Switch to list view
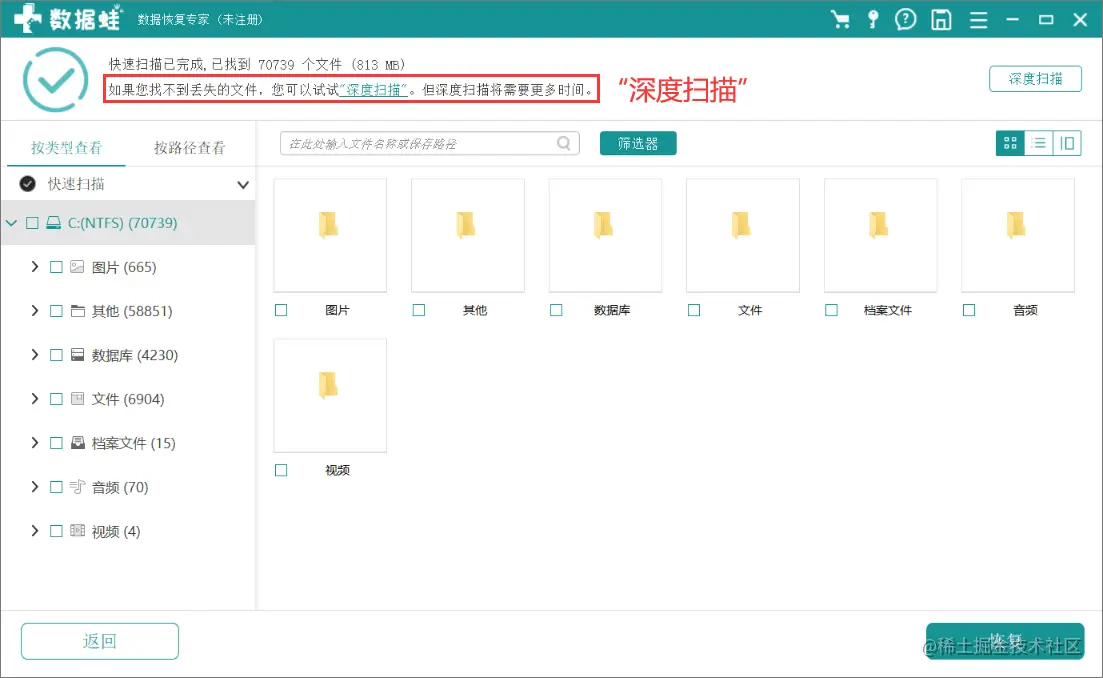1103x678 pixels. [1039, 143]
